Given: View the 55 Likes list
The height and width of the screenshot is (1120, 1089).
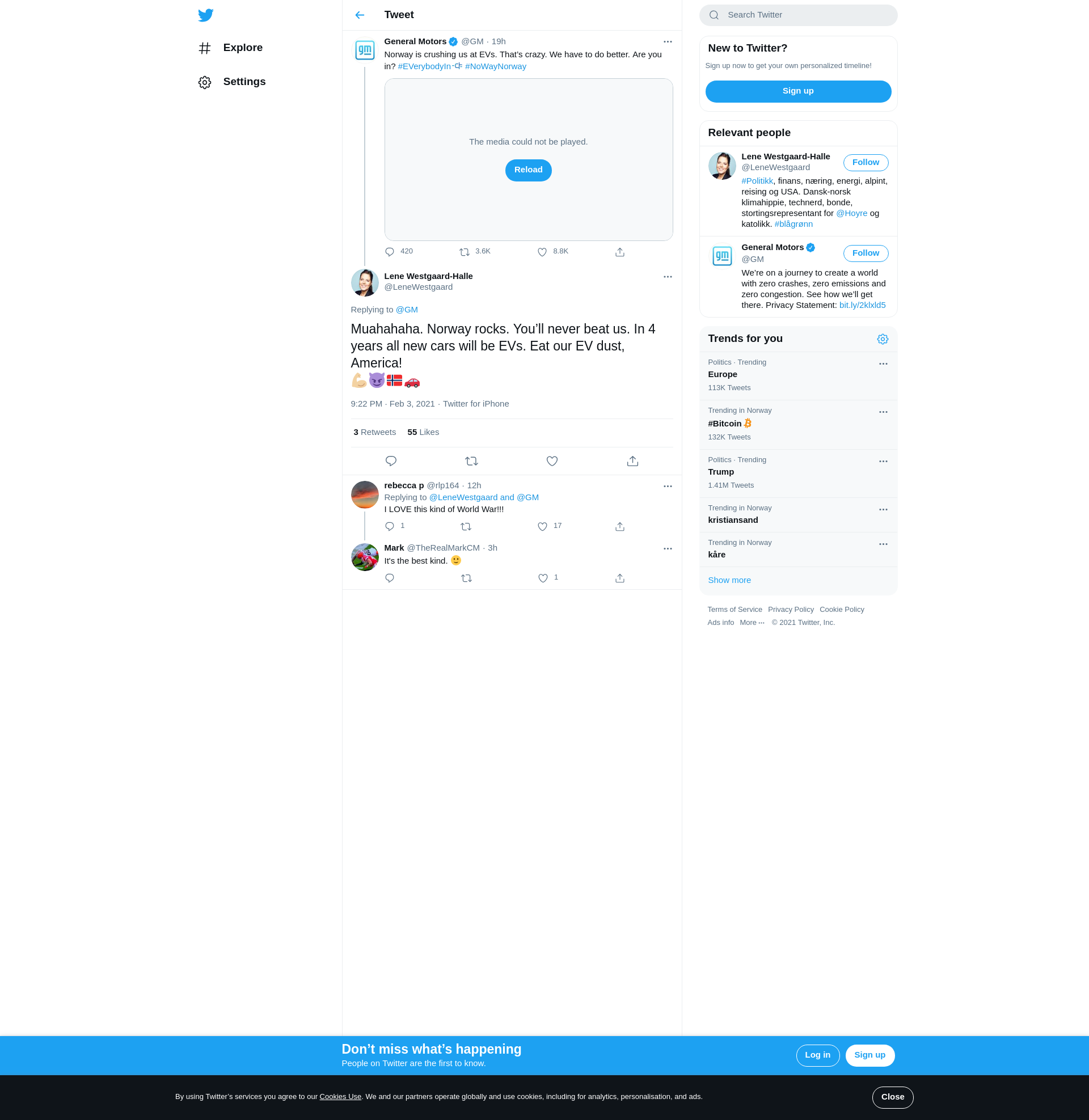Looking at the screenshot, I should tap(423, 432).
